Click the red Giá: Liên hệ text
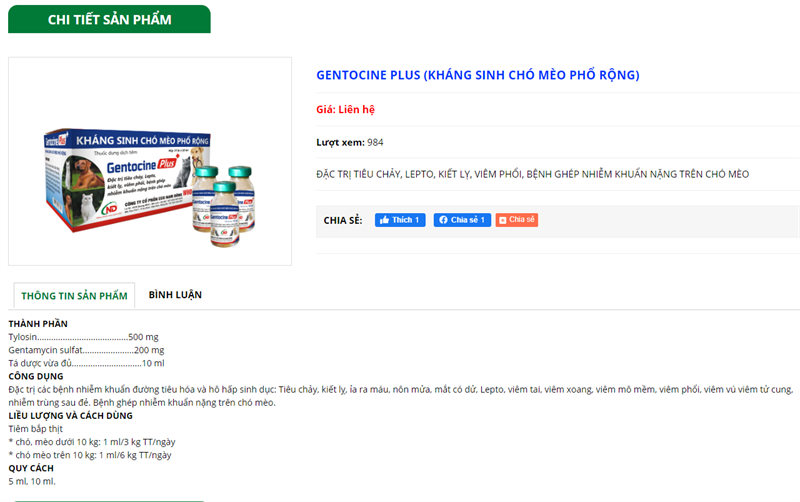This screenshot has height=502, width=800. click(x=345, y=110)
